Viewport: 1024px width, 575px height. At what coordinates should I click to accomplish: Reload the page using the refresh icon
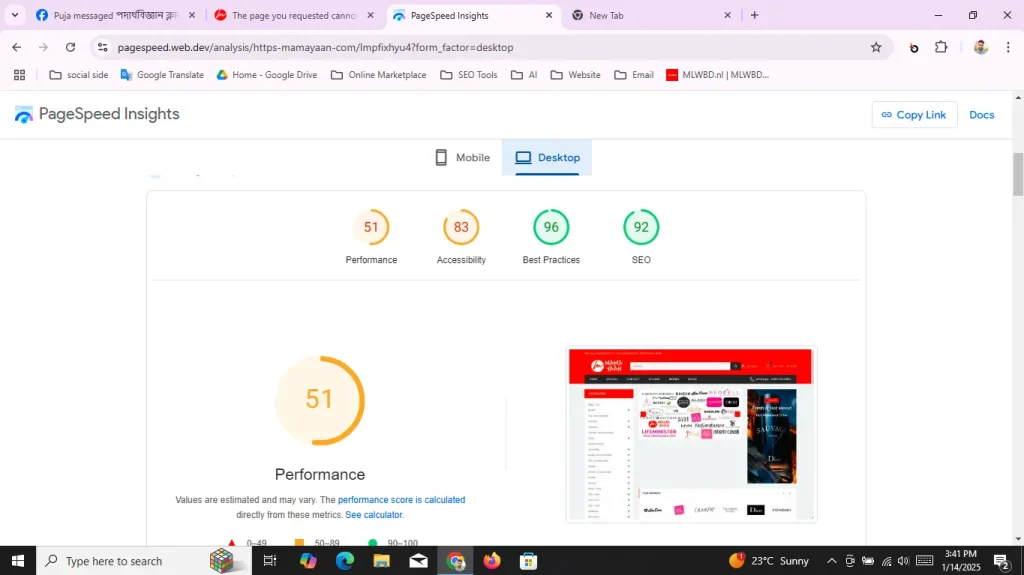pos(70,47)
